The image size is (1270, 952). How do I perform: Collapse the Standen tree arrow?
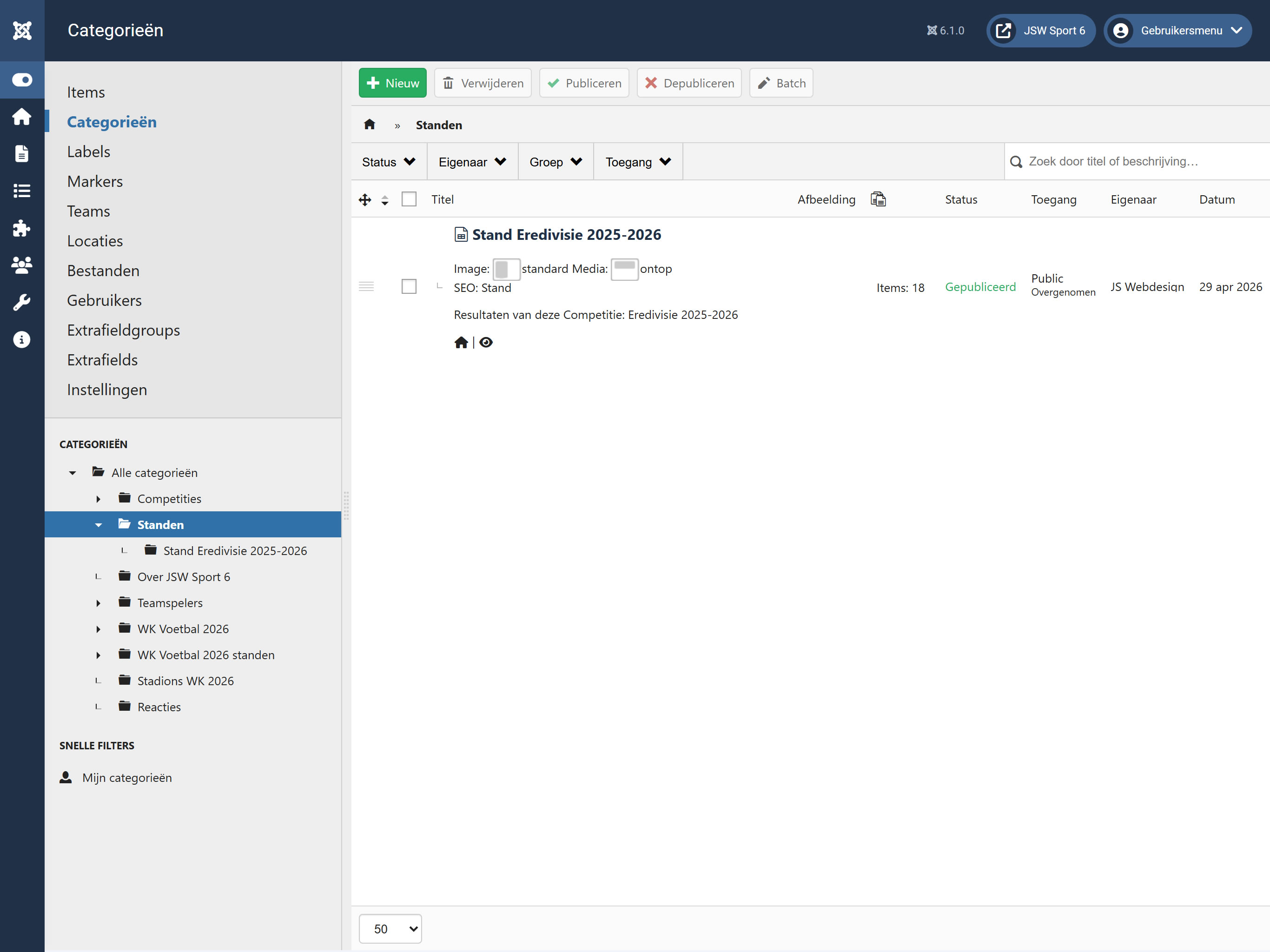pos(98,525)
